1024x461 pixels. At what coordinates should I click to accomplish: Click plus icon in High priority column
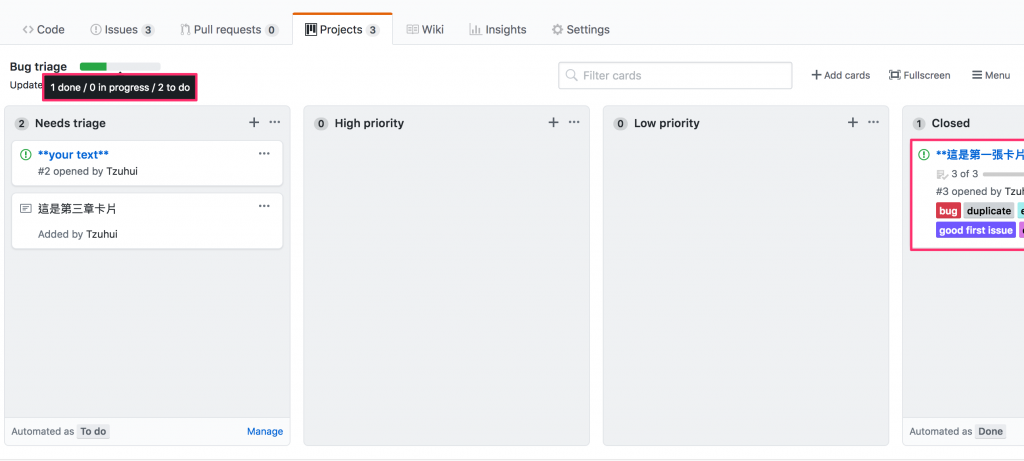(553, 123)
